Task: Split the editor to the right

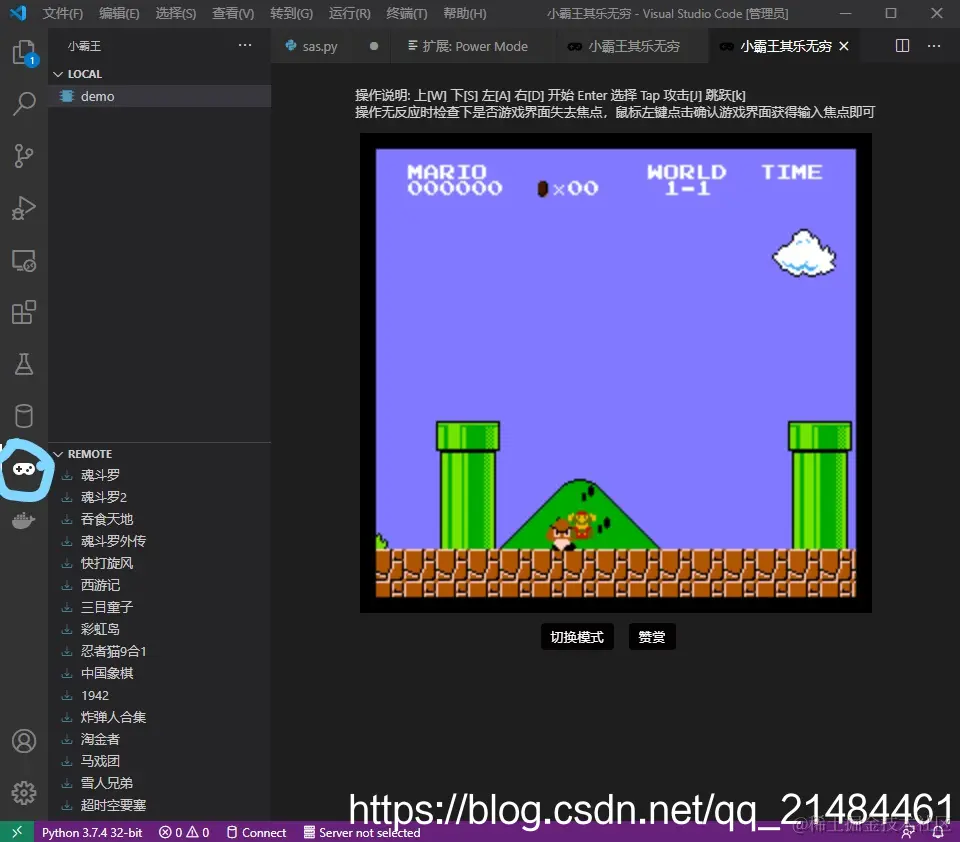Action: (x=902, y=46)
